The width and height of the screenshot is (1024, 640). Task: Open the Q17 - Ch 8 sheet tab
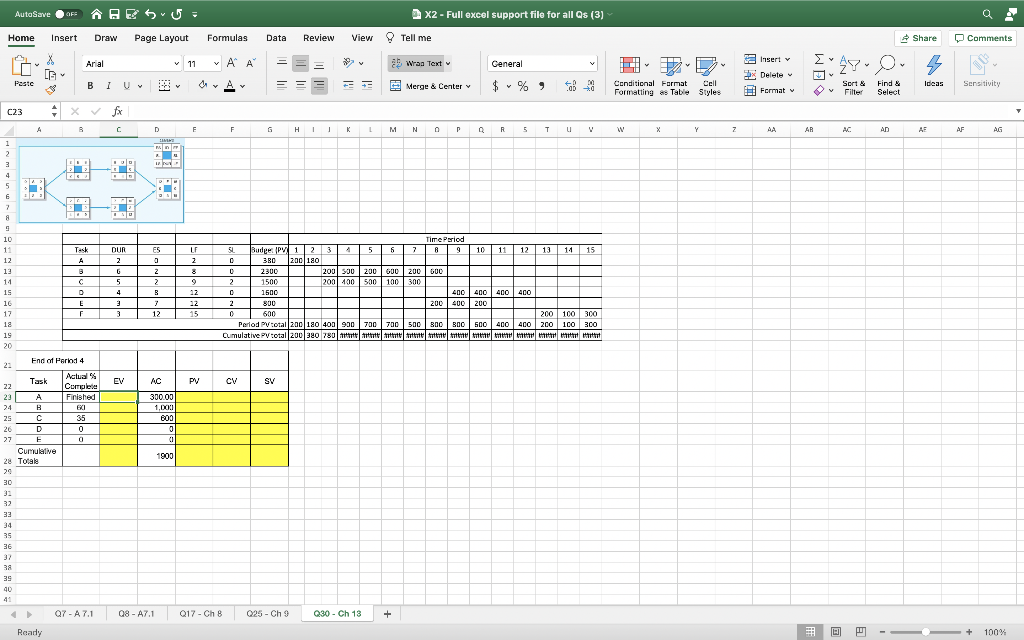point(200,613)
